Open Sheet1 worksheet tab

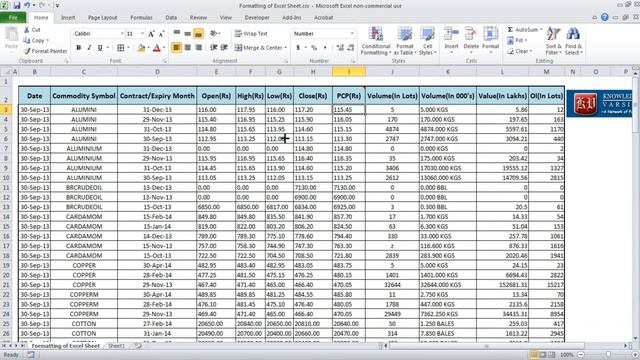tap(116, 346)
